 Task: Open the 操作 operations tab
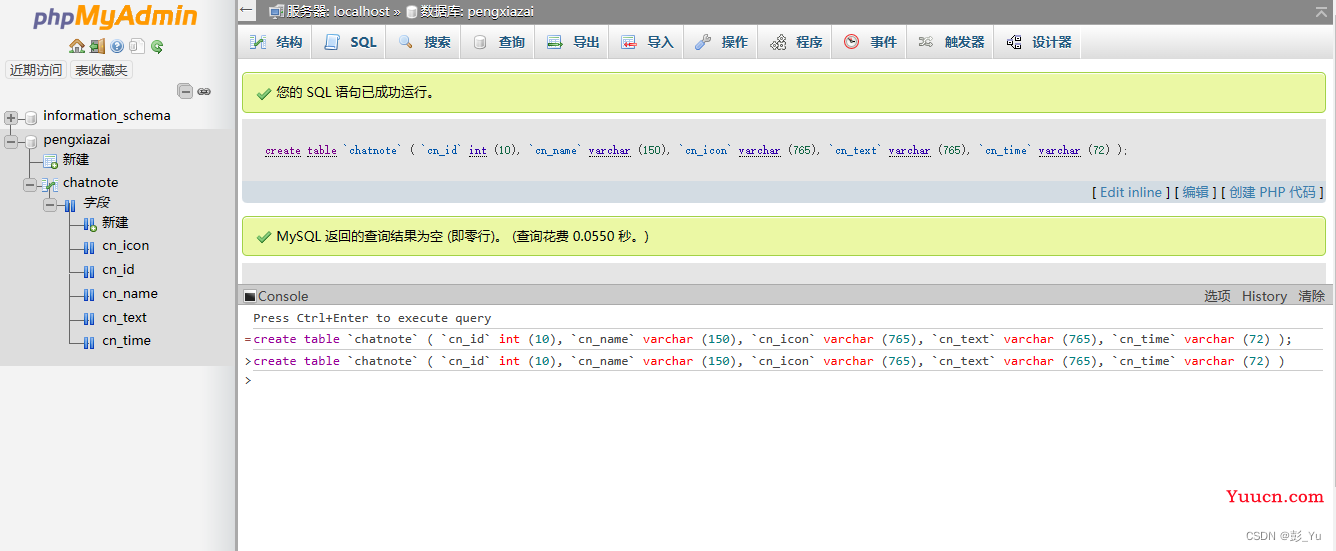click(721, 42)
